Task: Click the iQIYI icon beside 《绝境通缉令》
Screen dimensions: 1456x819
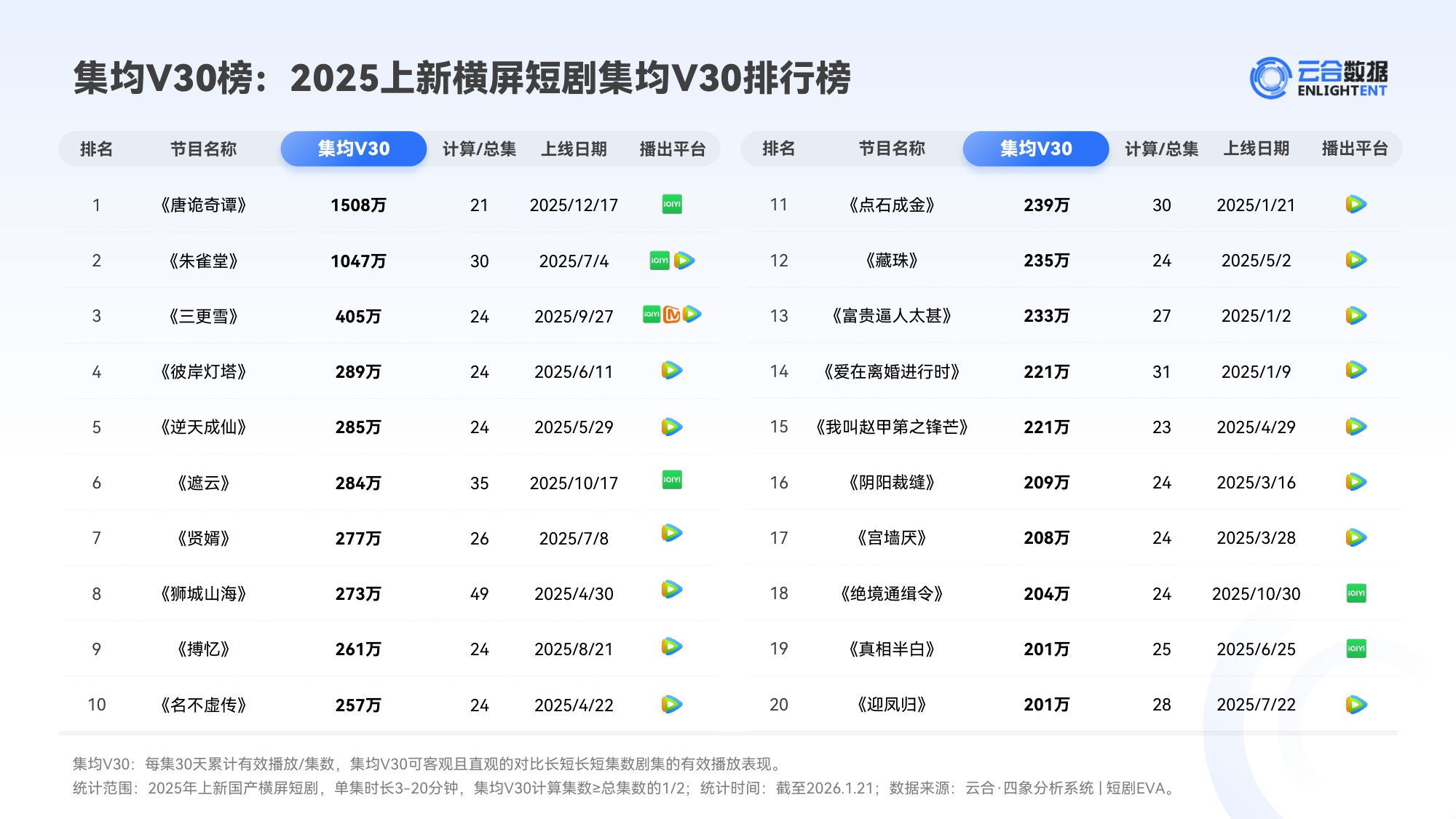Action: 1358,593
